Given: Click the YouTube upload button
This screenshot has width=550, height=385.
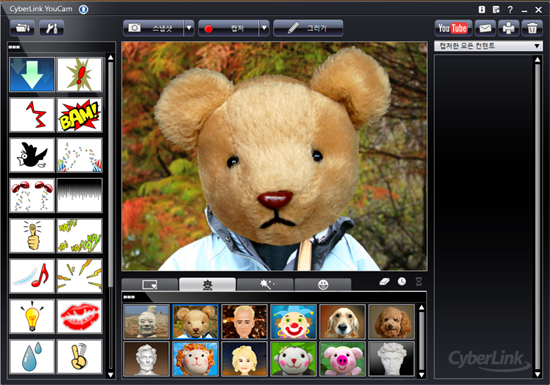Looking at the screenshot, I should (x=453, y=28).
